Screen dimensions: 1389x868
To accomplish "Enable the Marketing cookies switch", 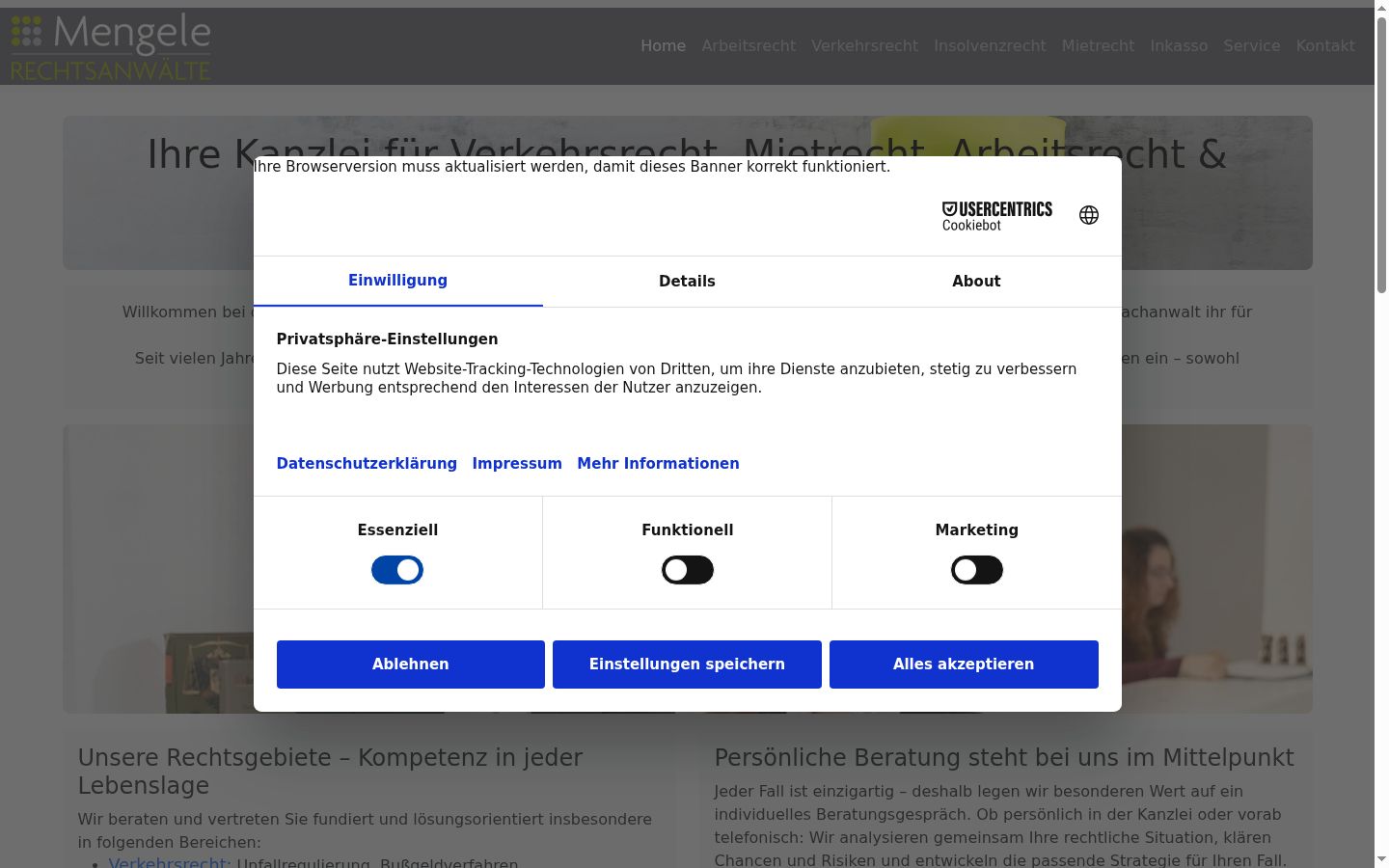I will (977, 570).
